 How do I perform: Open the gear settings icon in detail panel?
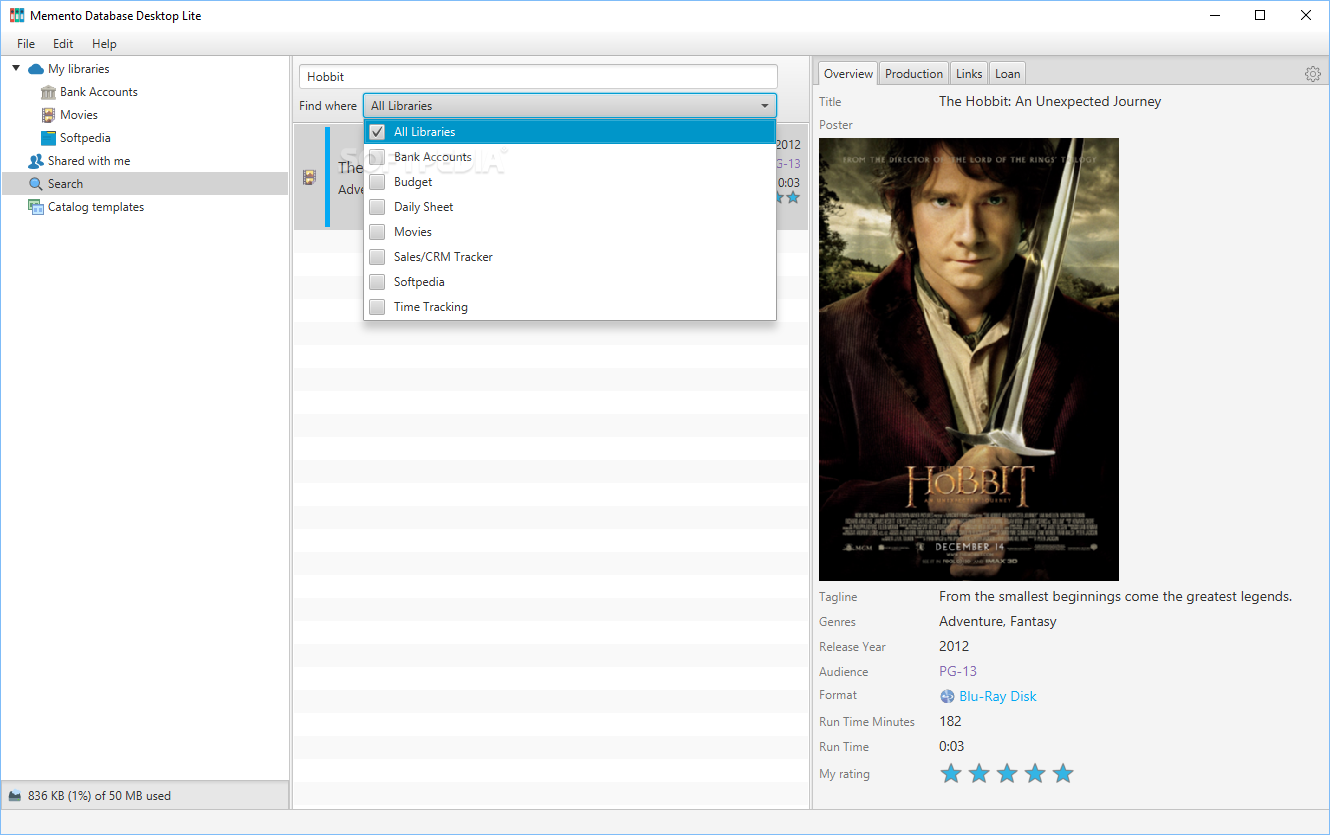click(x=1312, y=74)
